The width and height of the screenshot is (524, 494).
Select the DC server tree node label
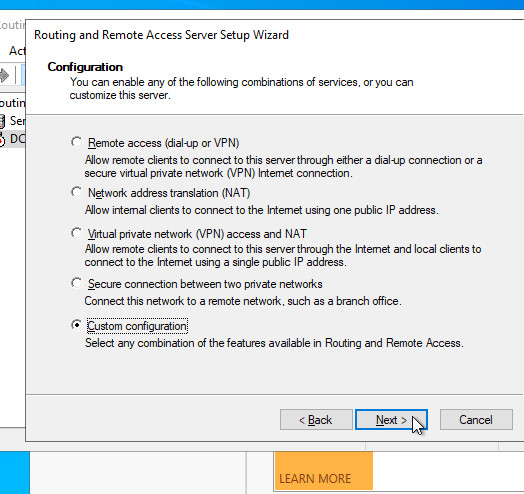click(18, 139)
